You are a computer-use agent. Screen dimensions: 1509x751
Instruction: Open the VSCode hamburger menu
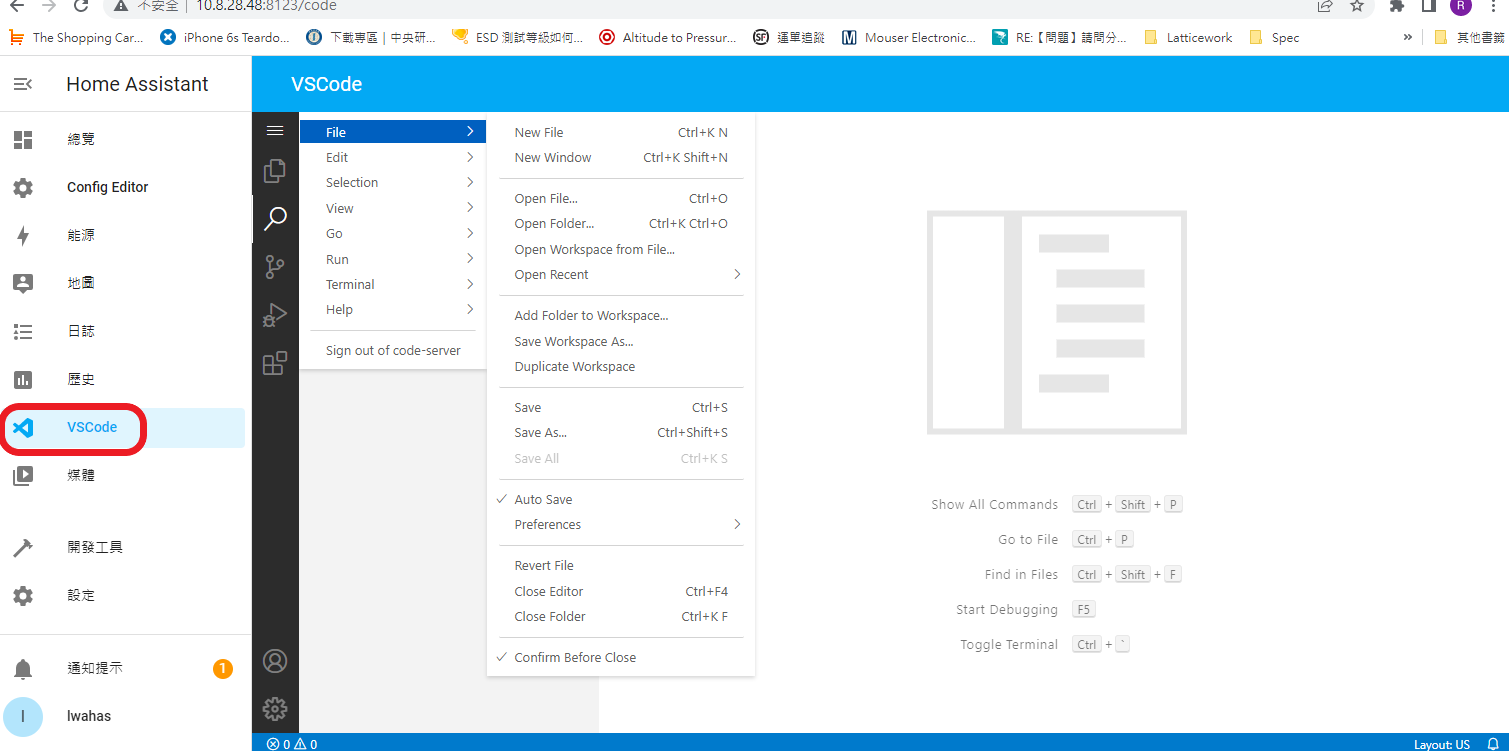(275, 131)
